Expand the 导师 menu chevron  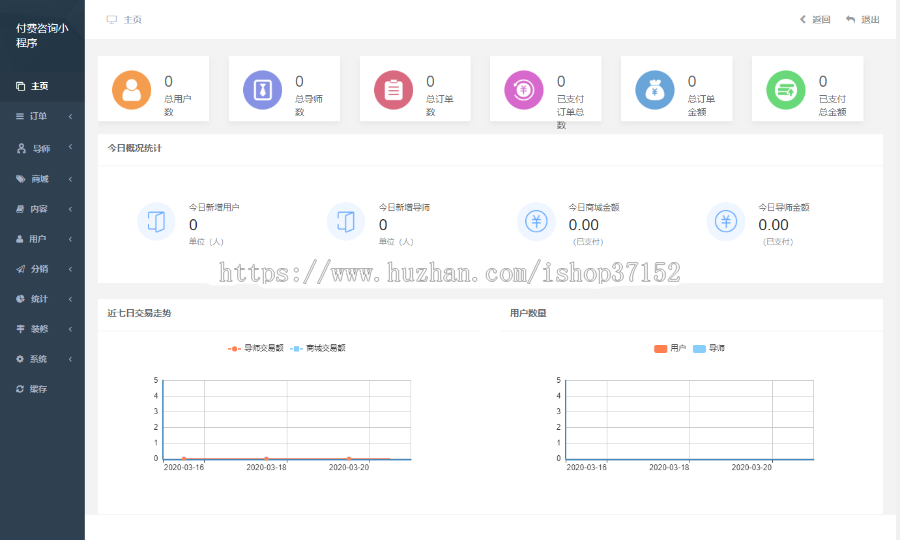(x=71, y=147)
